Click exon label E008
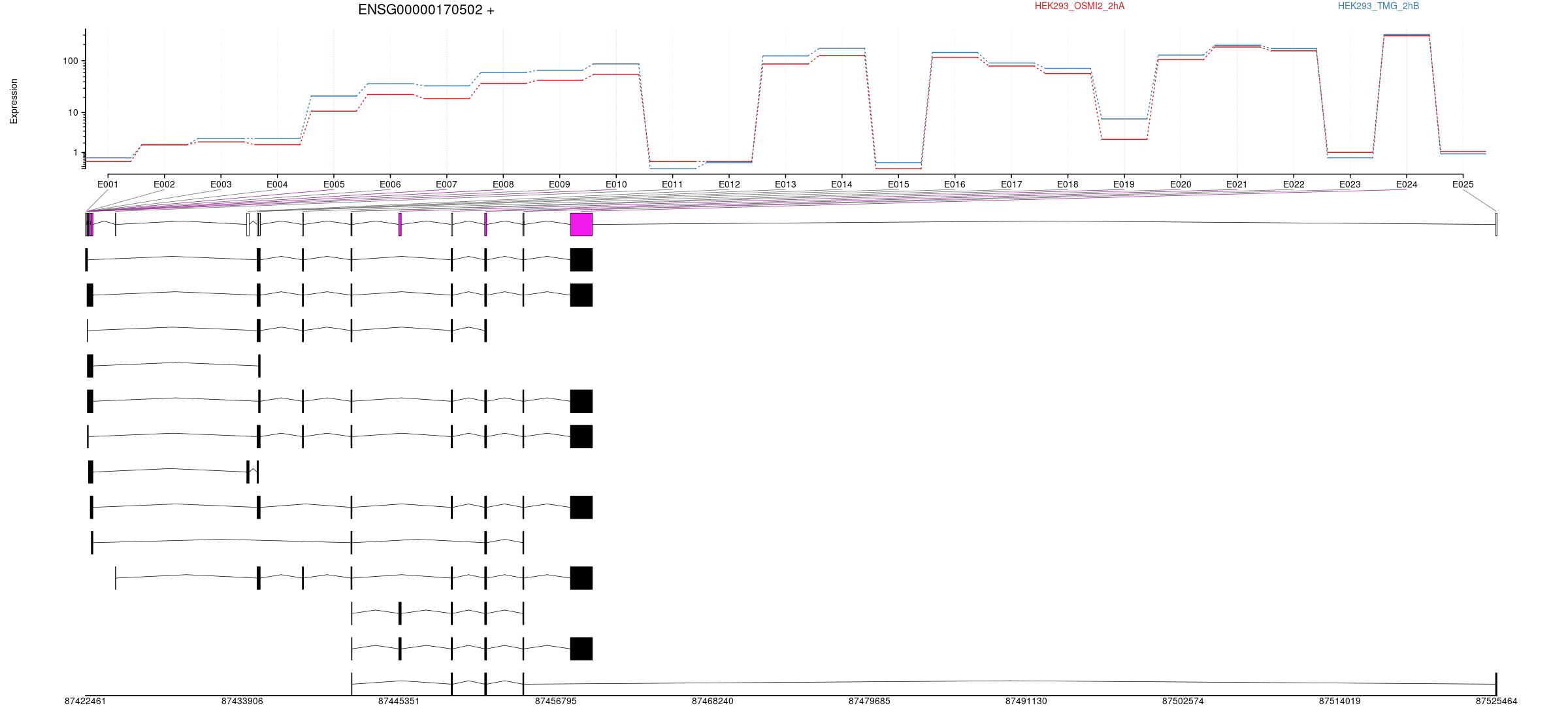 pos(503,184)
